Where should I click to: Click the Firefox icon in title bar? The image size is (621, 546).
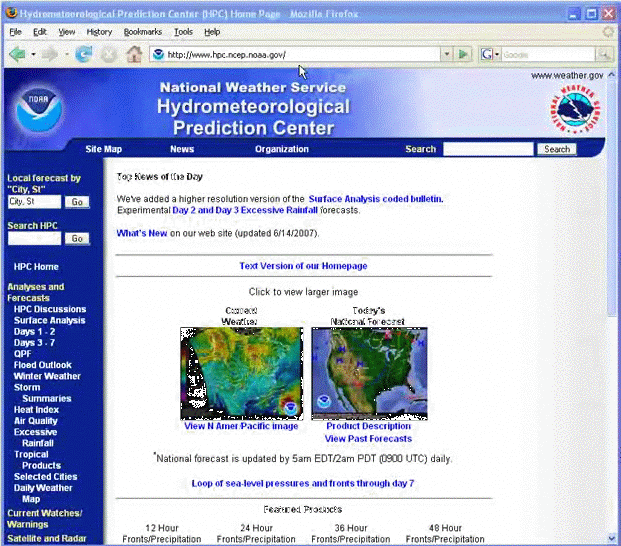point(11,13)
